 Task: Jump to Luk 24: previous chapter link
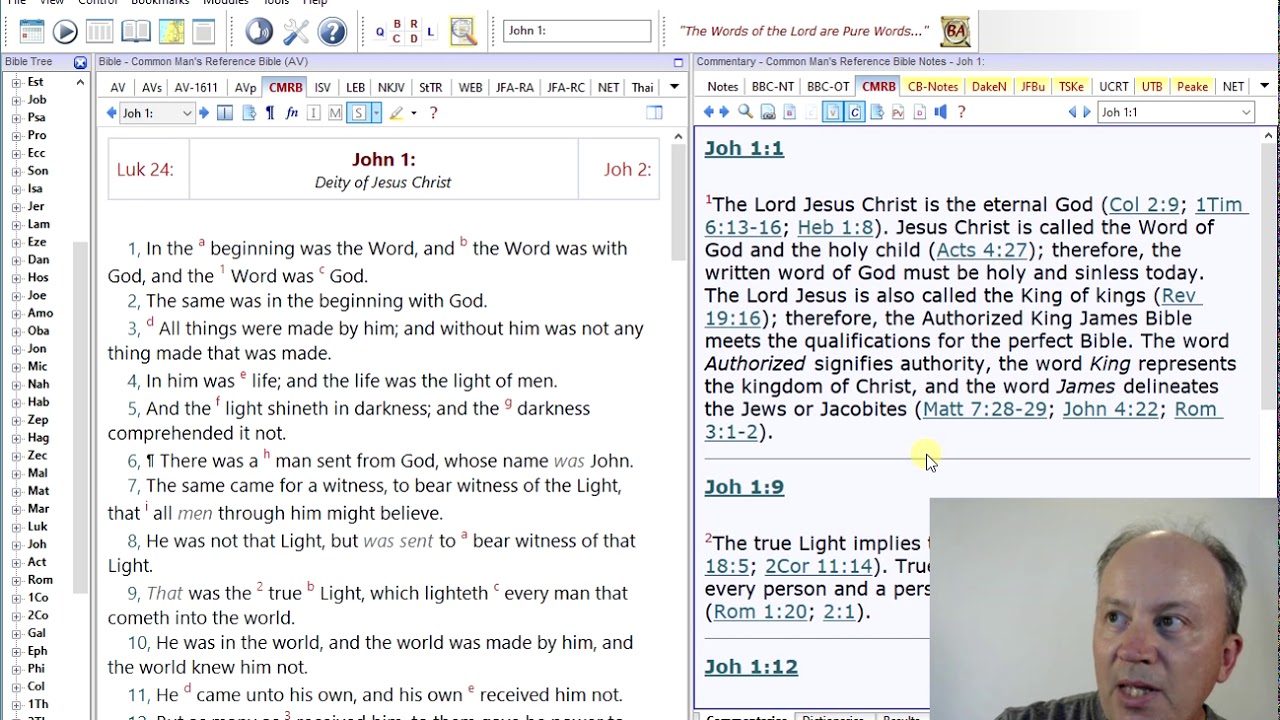pyautogui.click(x=145, y=169)
